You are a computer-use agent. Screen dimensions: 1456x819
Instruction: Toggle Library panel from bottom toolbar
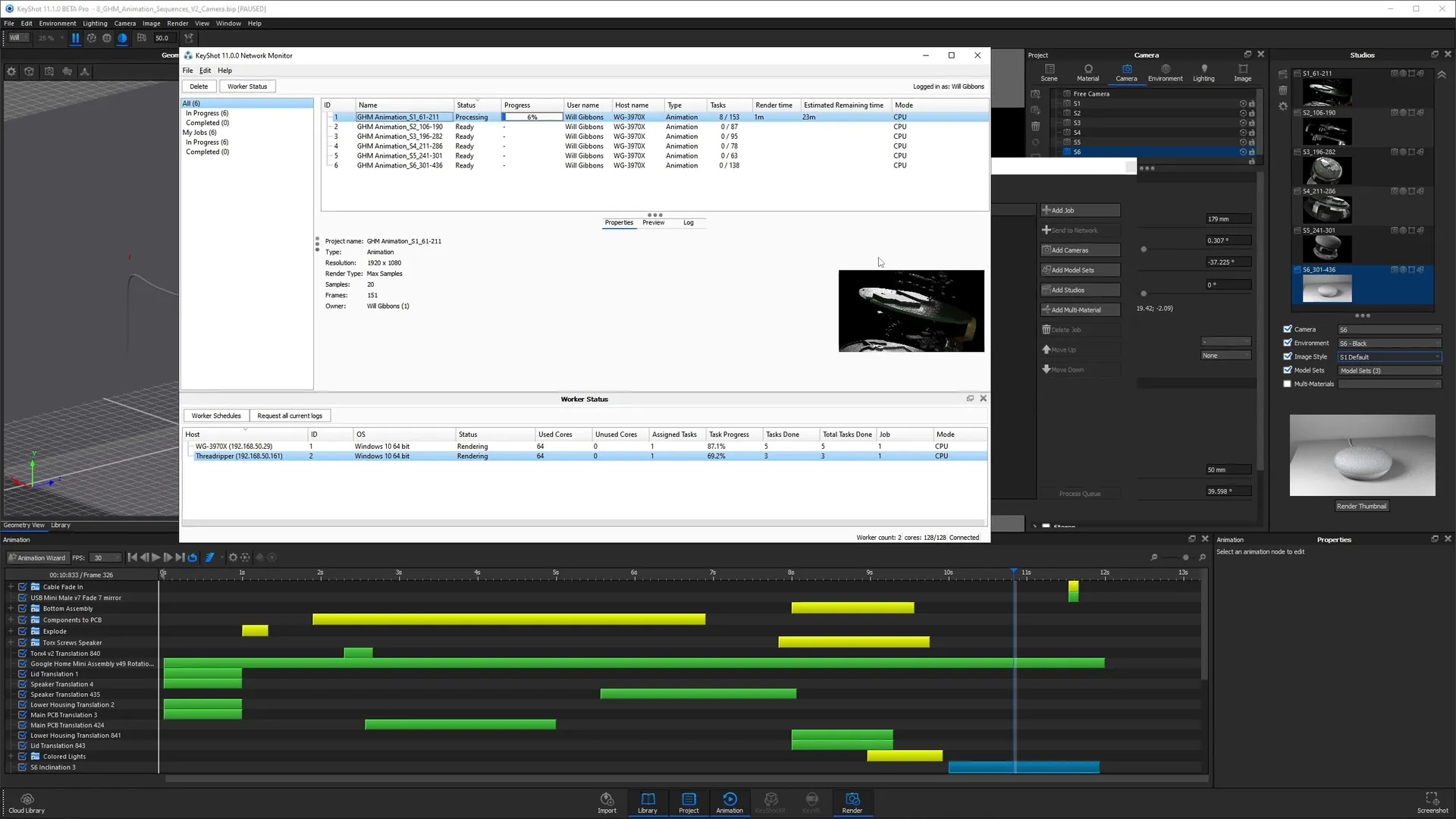[648, 803]
